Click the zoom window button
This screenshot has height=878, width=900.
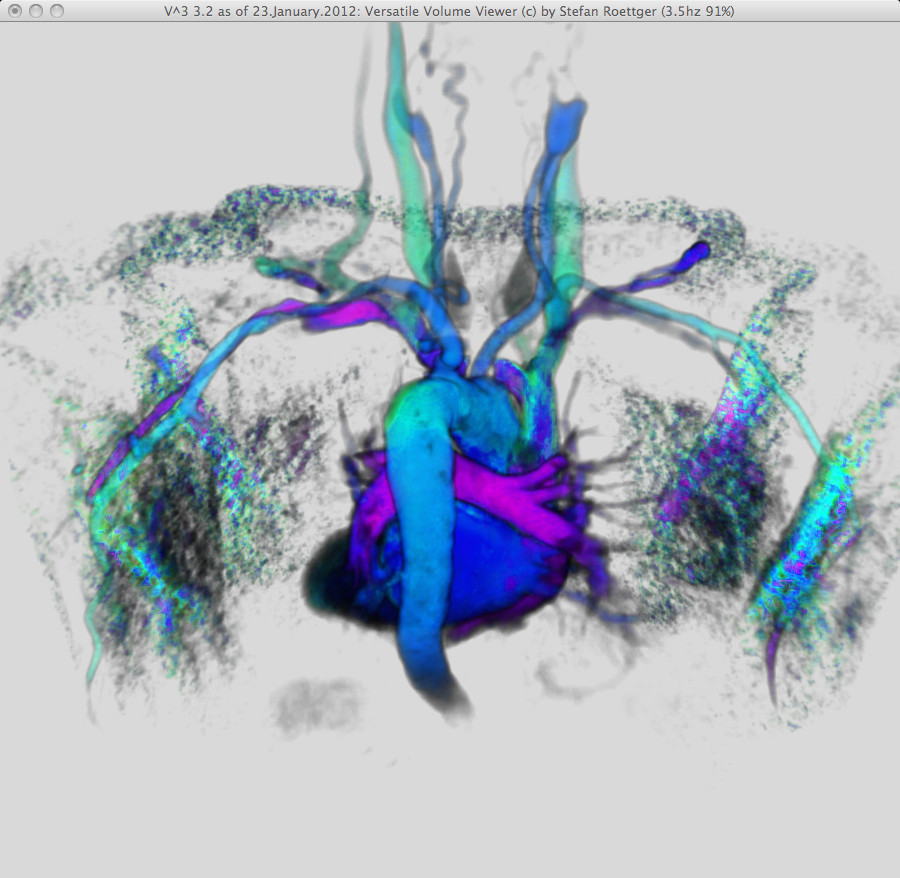(x=56, y=11)
